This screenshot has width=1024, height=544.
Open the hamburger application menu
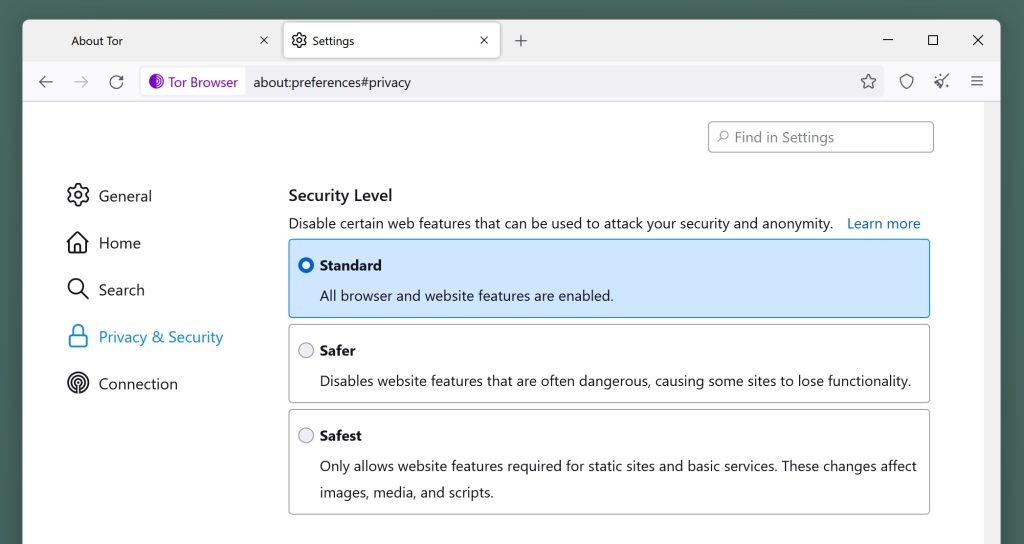[x=977, y=82]
